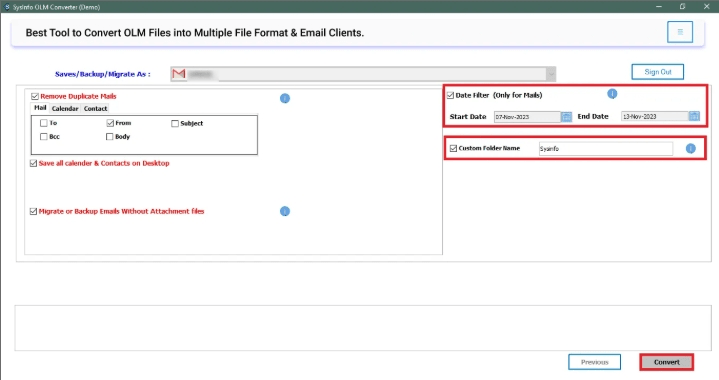Click info icon beside Date Filter
The width and height of the screenshot is (719, 380).
point(612,94)
